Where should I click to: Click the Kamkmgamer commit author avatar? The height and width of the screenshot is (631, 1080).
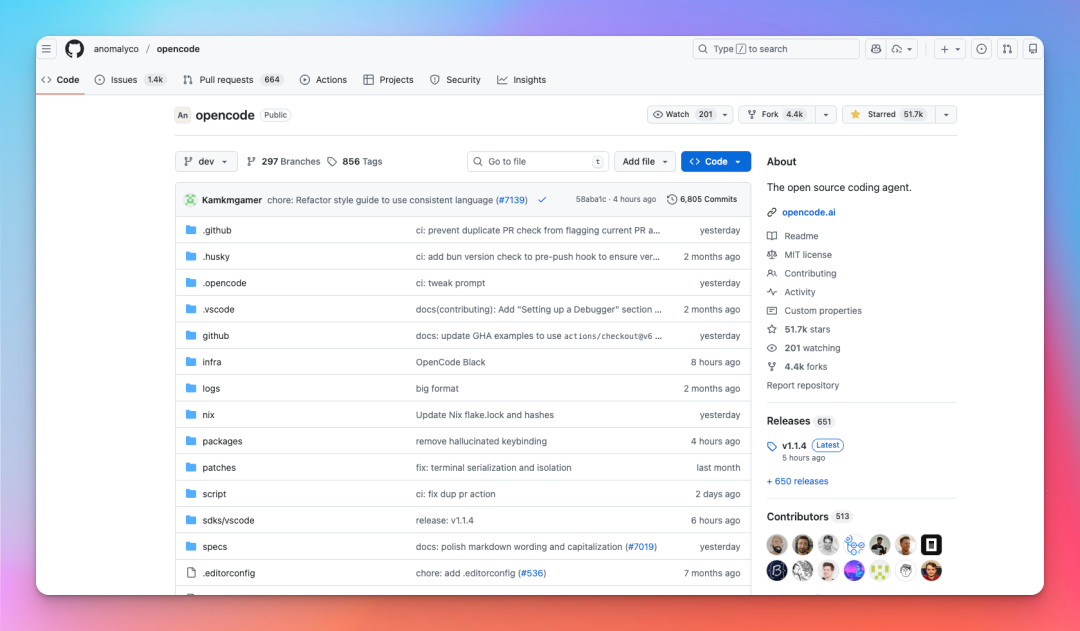[190, 200]
